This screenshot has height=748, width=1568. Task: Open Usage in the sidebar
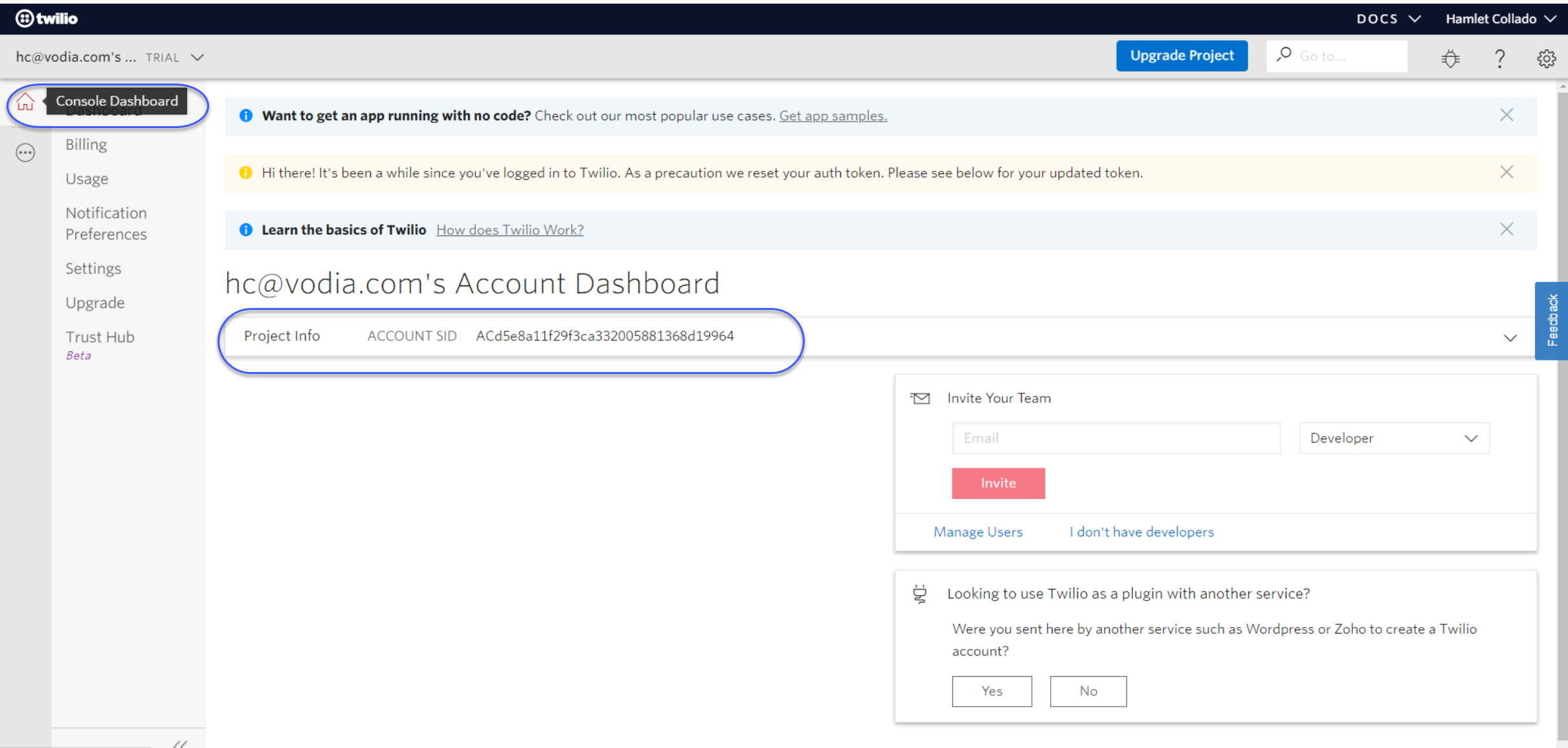point(87,179)
